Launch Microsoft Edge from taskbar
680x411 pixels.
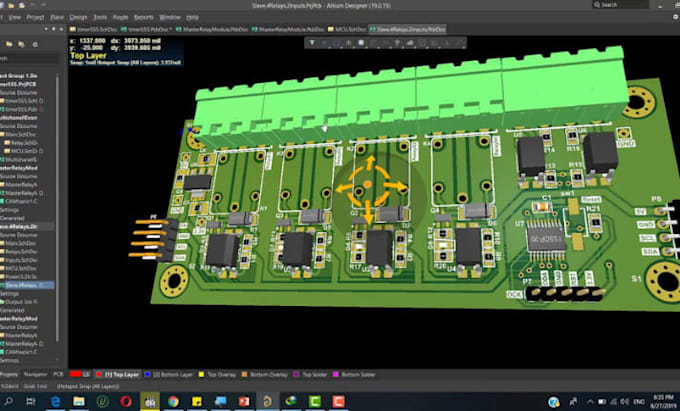click(56, 401)
